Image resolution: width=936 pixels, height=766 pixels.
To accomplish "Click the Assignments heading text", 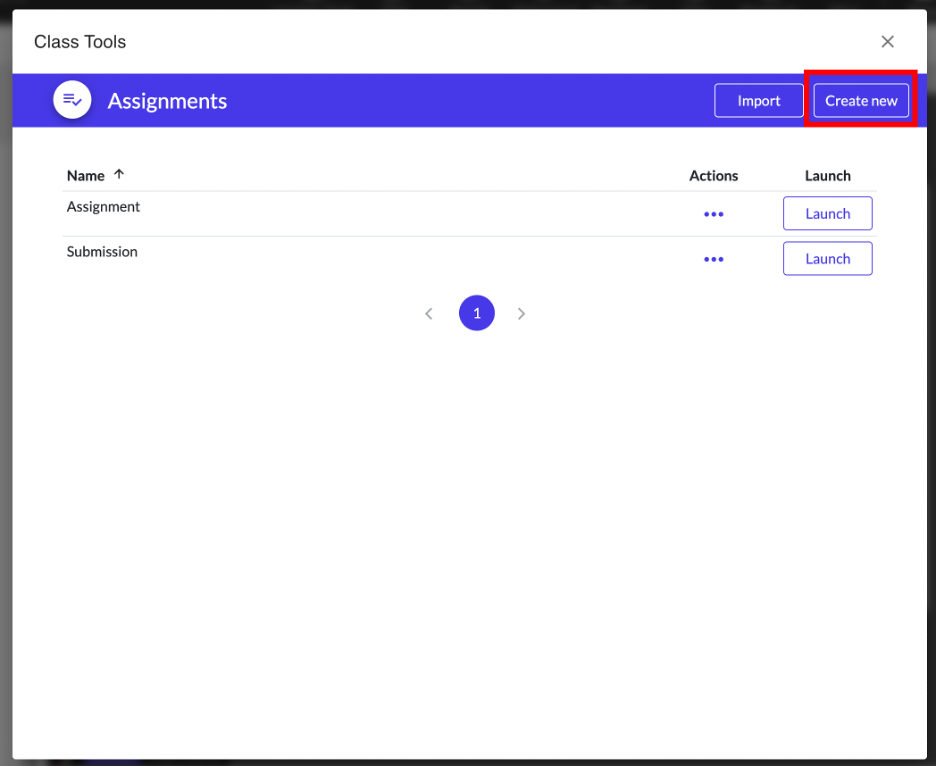I will tap(167, 101).
